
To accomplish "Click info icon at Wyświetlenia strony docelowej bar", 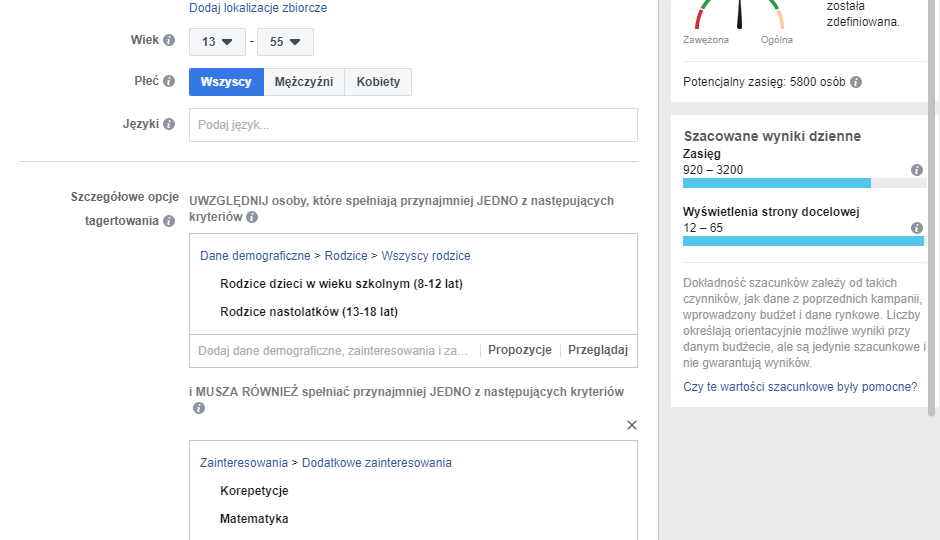I will (917, 228).
